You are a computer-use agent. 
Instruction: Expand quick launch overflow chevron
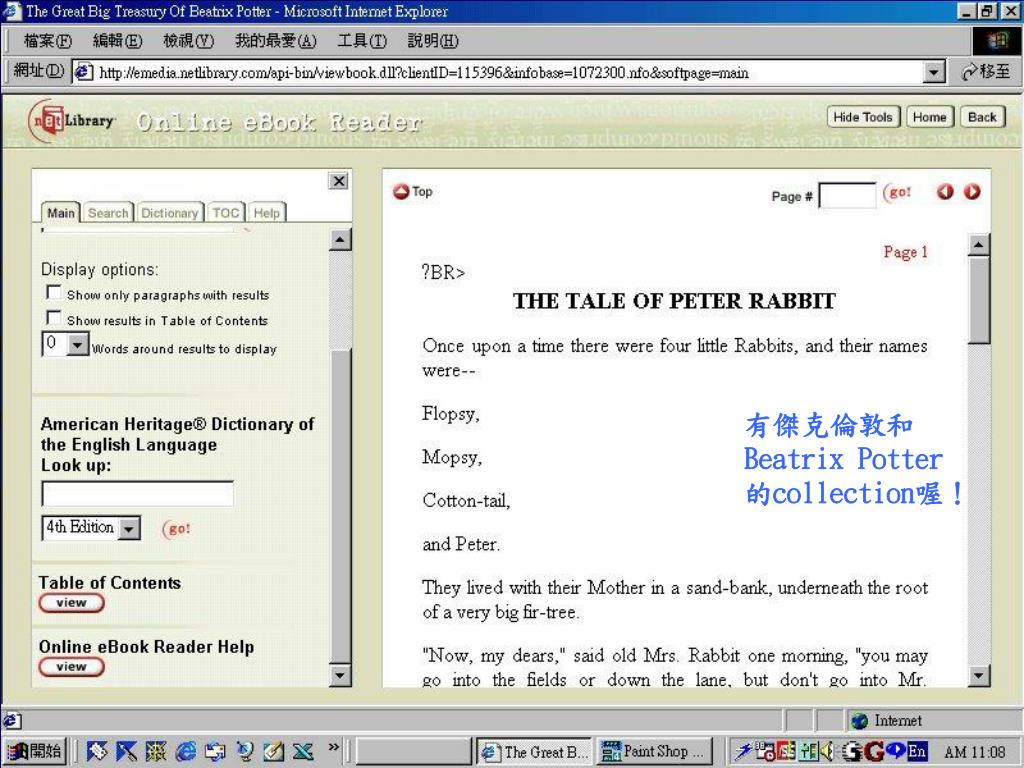[x=333, y=747]
